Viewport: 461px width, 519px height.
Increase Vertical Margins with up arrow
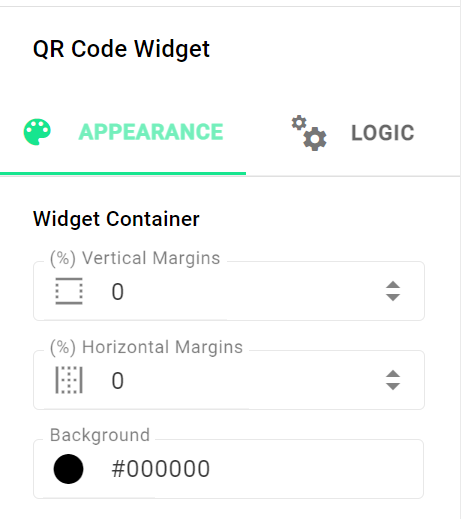(393, 285)
